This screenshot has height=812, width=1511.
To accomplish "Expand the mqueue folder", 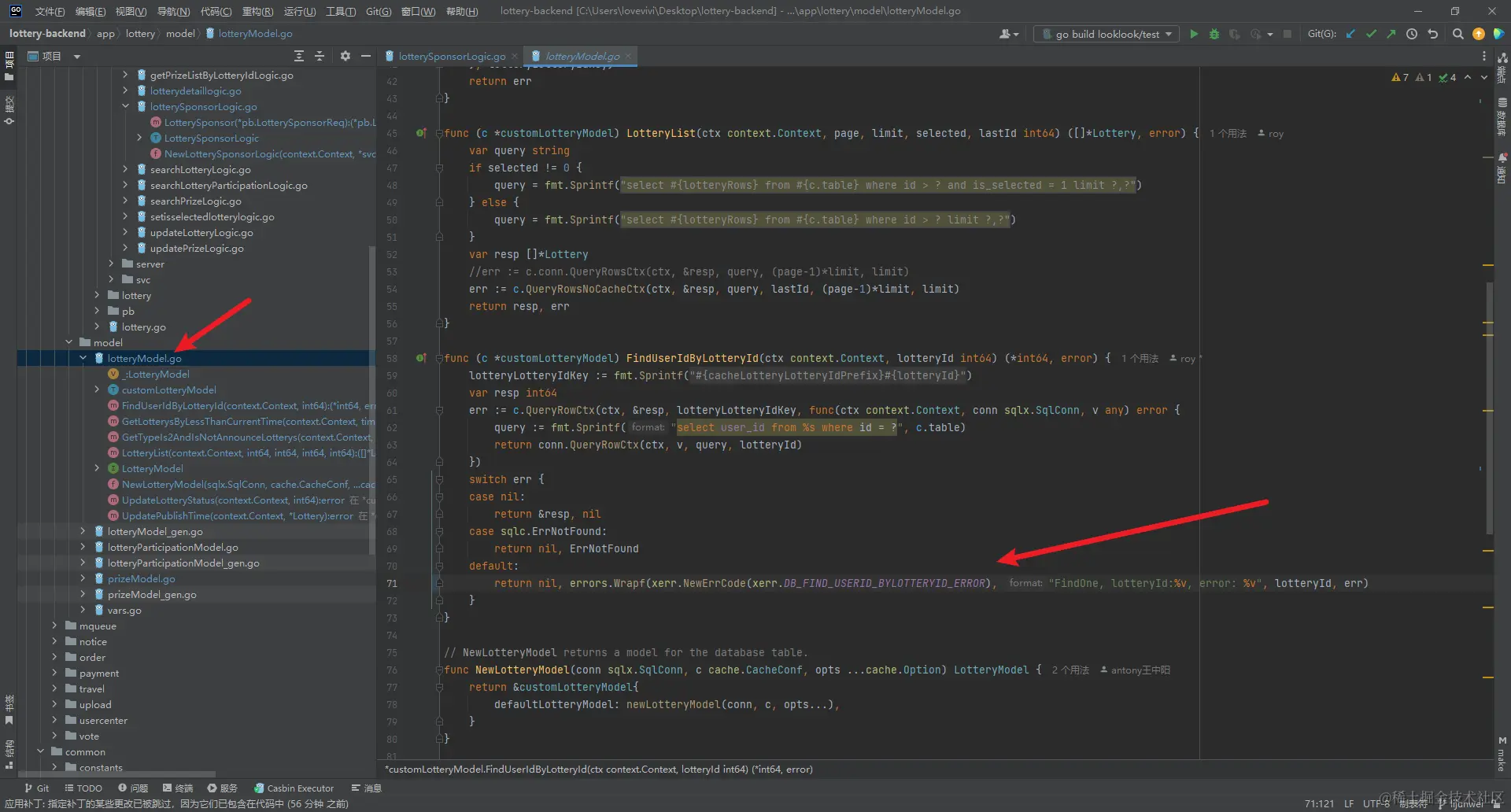I will click(55, 626).
